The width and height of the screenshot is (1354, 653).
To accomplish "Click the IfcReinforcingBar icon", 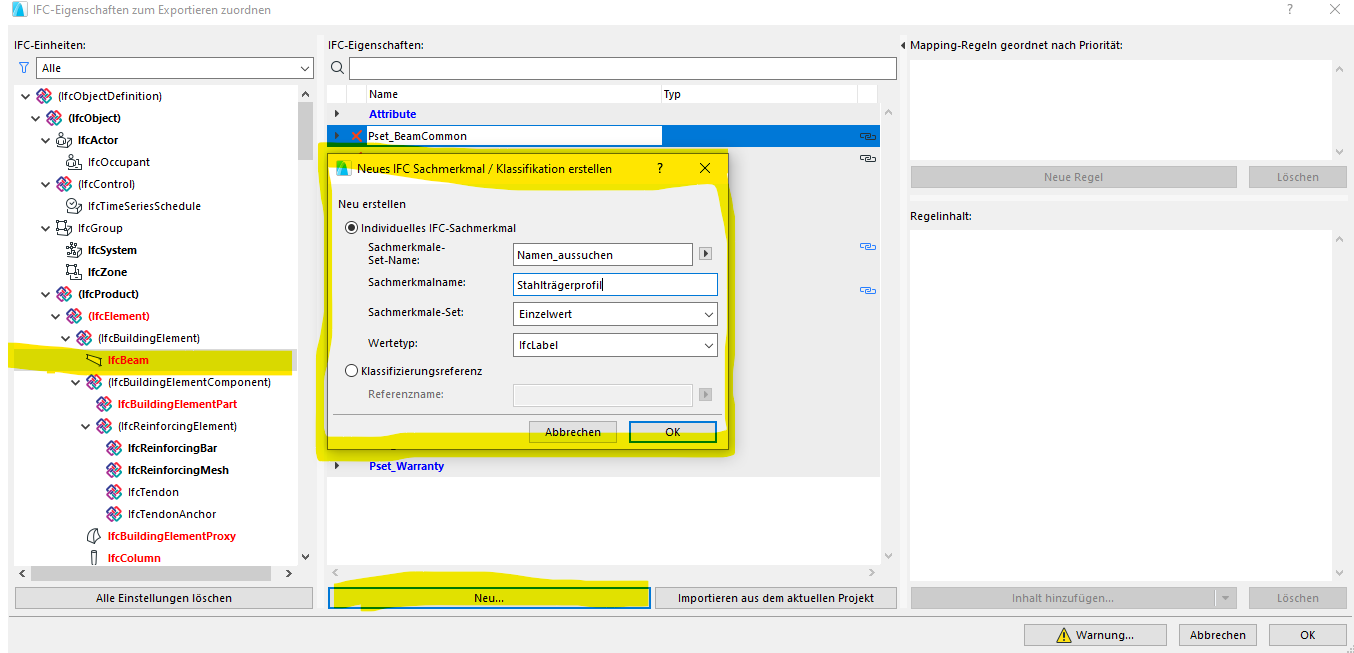I will tap(114, 448).
